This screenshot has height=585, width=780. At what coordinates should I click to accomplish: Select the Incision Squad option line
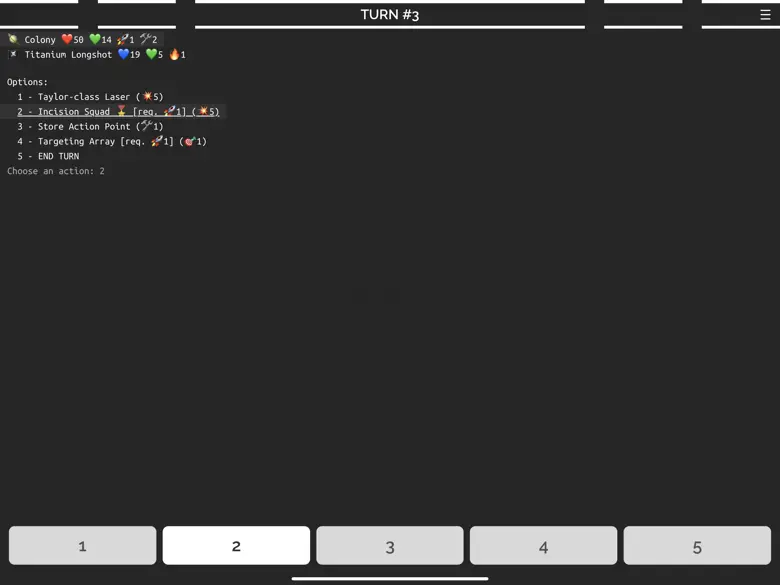point(118,111)
